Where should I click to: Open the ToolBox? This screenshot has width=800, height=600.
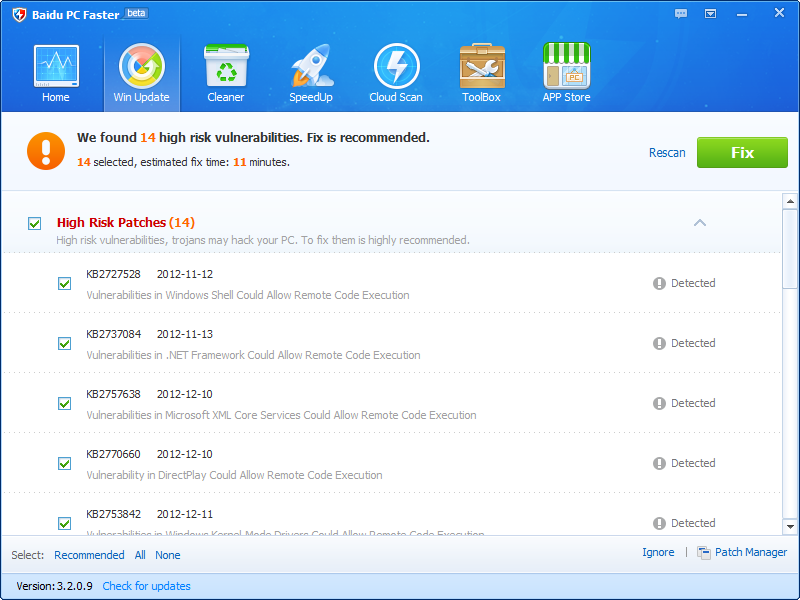(x=481, y=72)
